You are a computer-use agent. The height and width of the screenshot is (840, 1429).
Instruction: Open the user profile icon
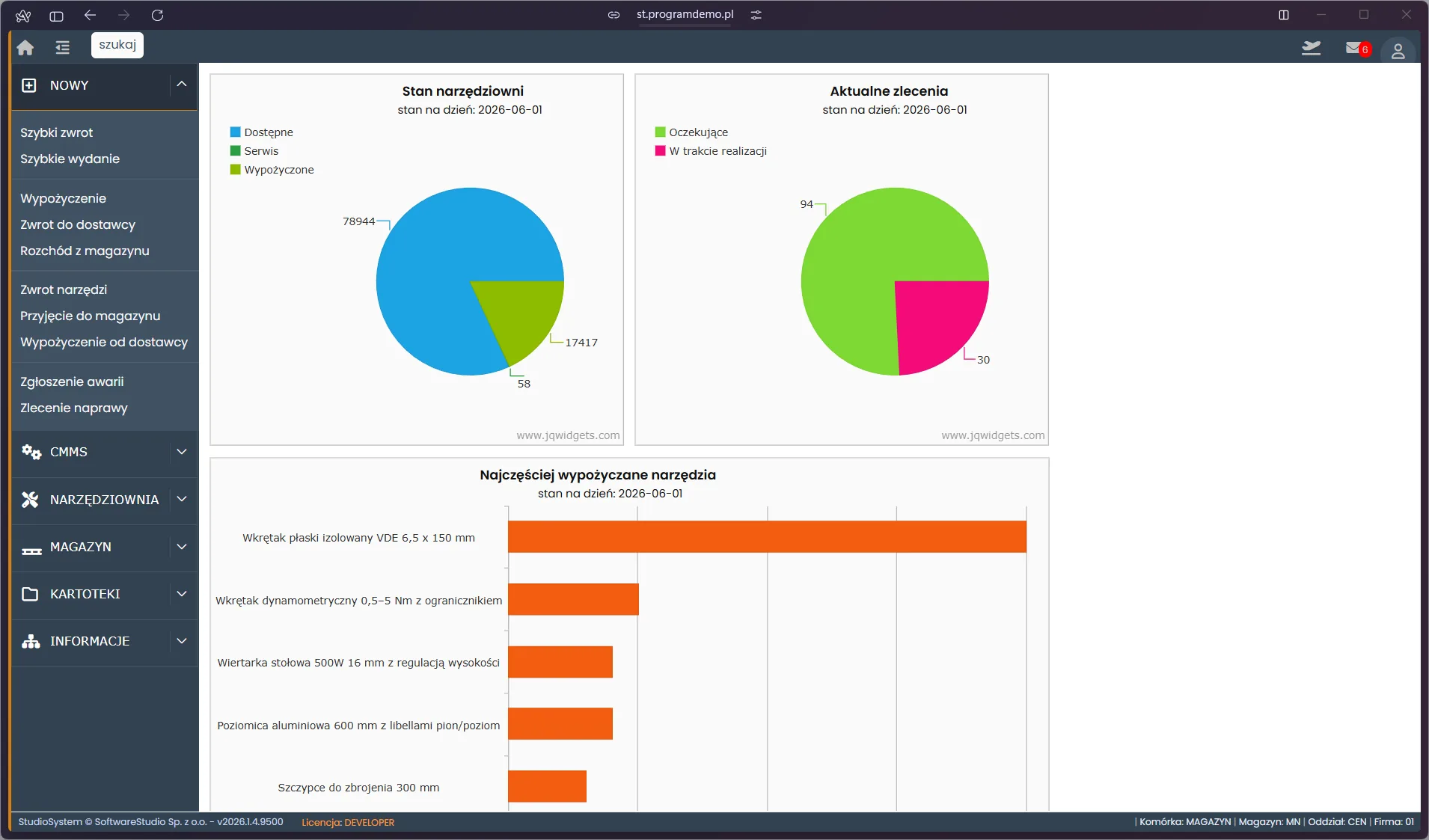[1398, 51]
